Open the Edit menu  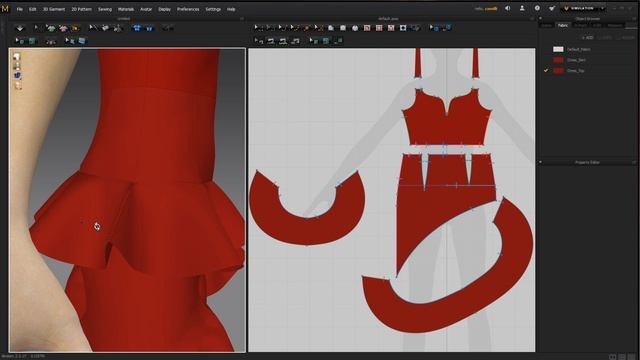pyautogui.click(x=33, y=9)
